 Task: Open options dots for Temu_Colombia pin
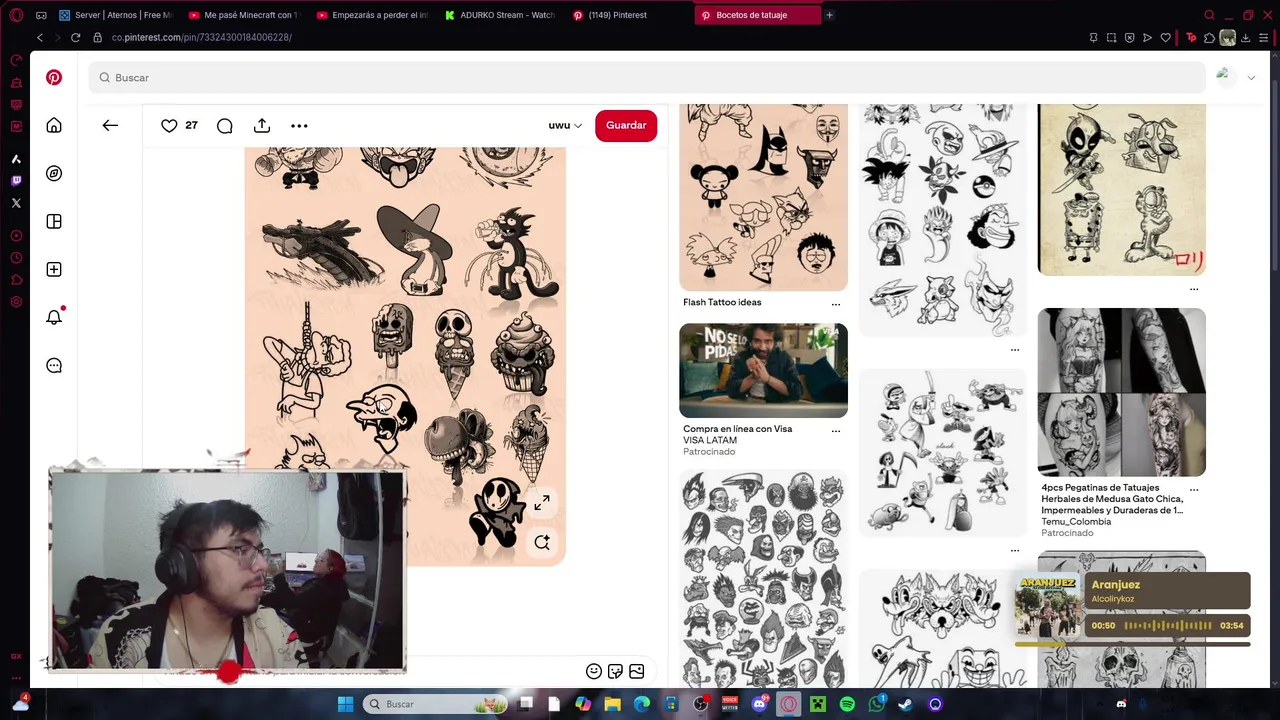click(x=1194, y=490)
